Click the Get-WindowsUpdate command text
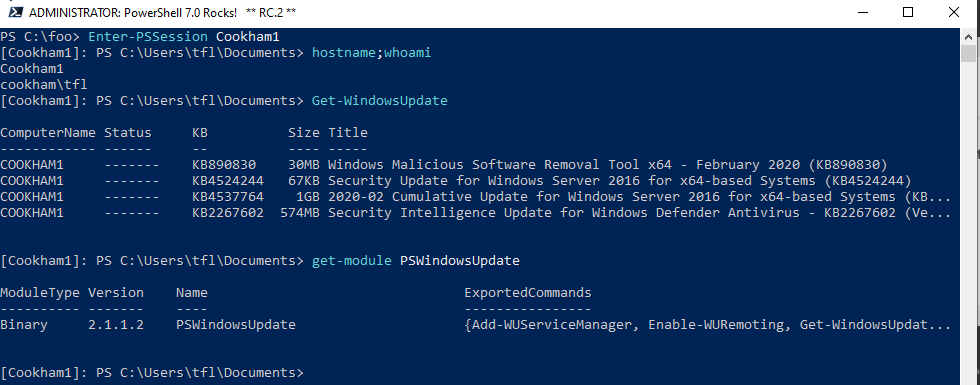 (x=379, y=100)
